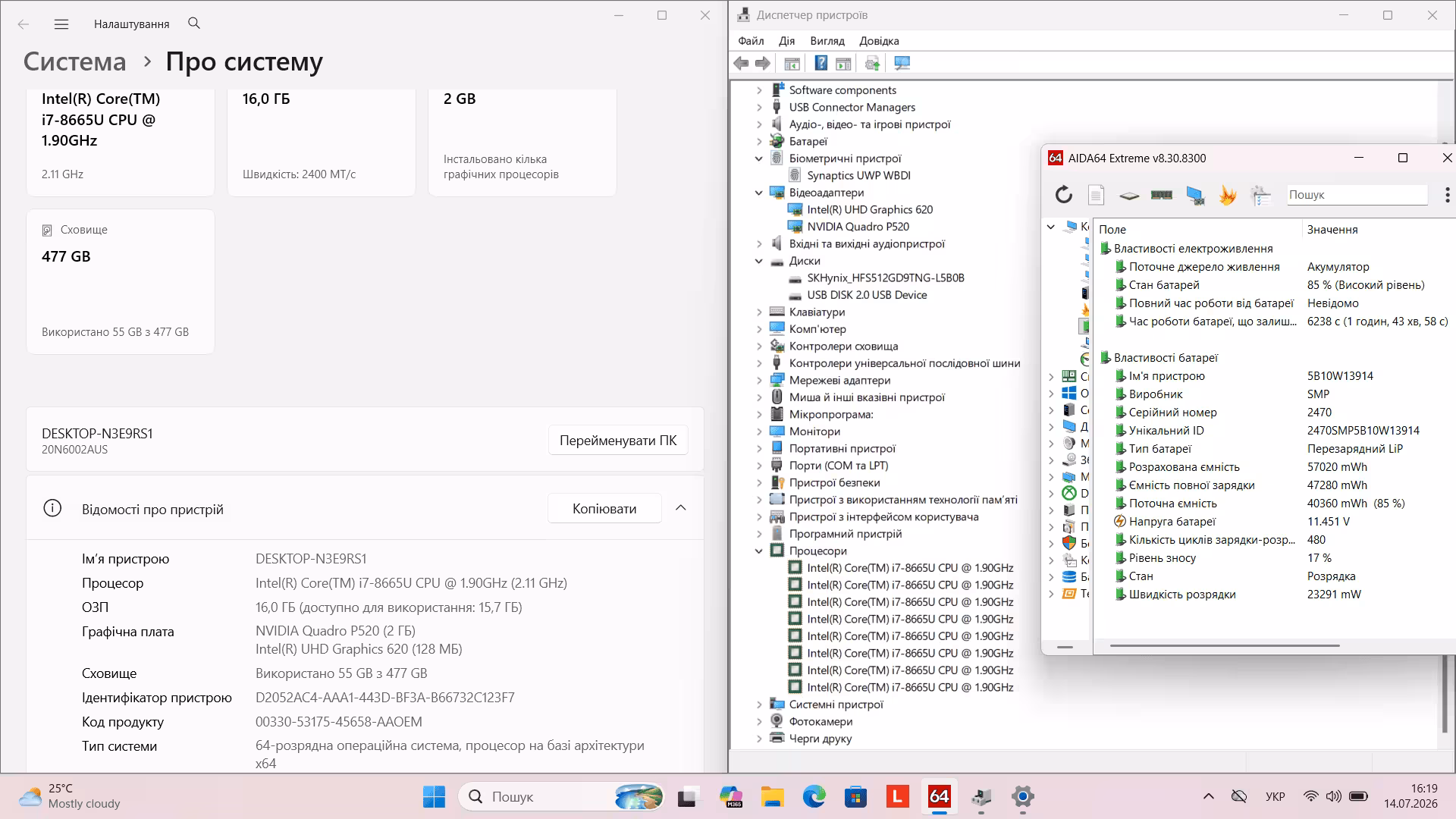
Task: Open the weather widget on the taskbar
Action: click(70, 797)
